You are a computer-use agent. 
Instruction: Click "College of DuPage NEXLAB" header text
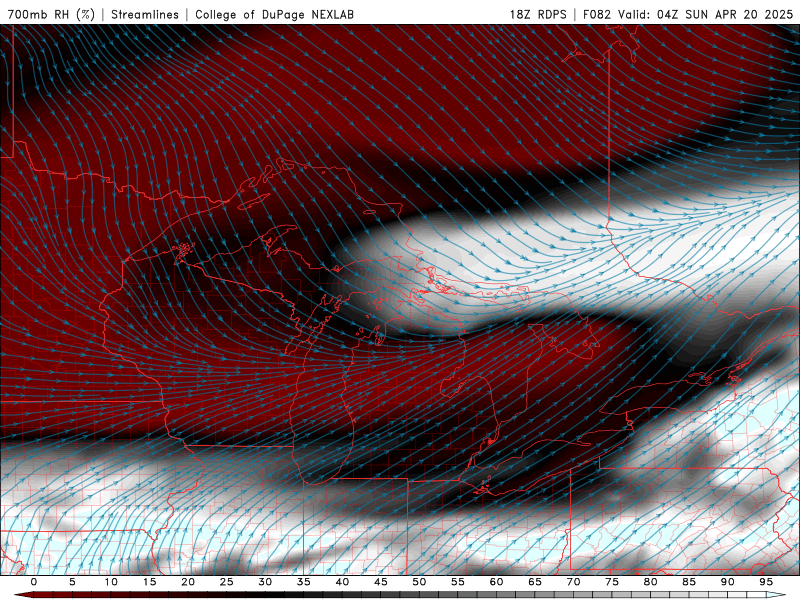[274, 14]
